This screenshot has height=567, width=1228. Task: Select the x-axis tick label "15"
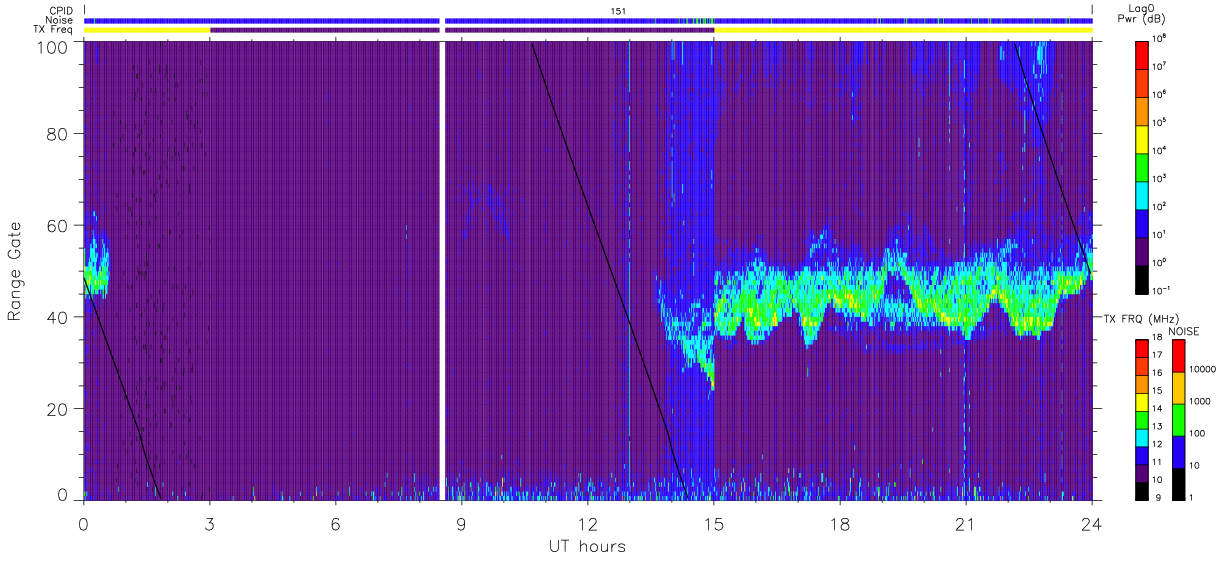(713, 523)
